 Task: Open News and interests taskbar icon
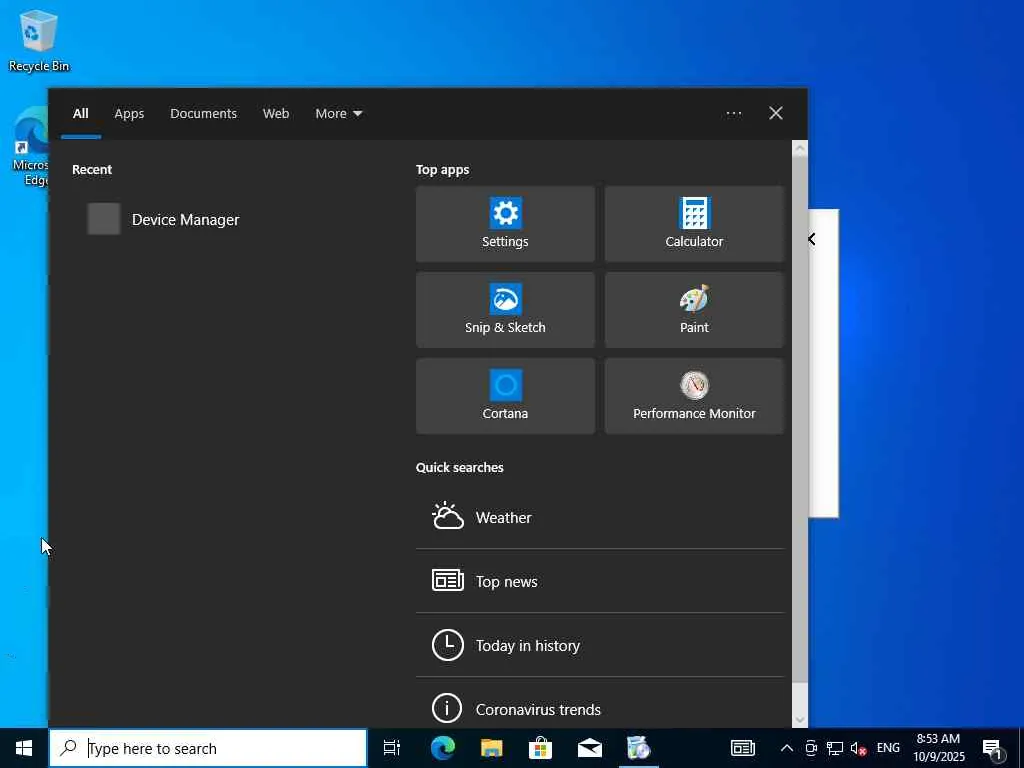point(743,748)
